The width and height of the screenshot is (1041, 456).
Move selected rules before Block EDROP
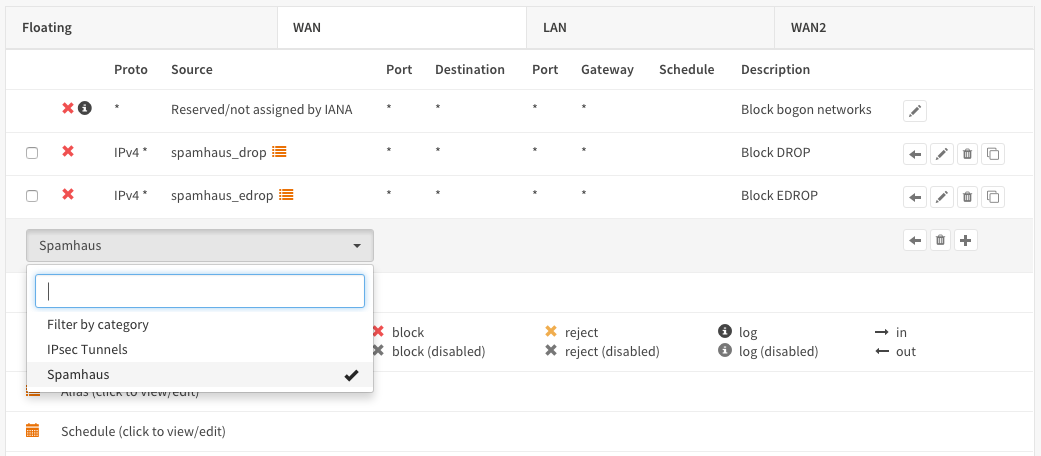click(915, 197)
